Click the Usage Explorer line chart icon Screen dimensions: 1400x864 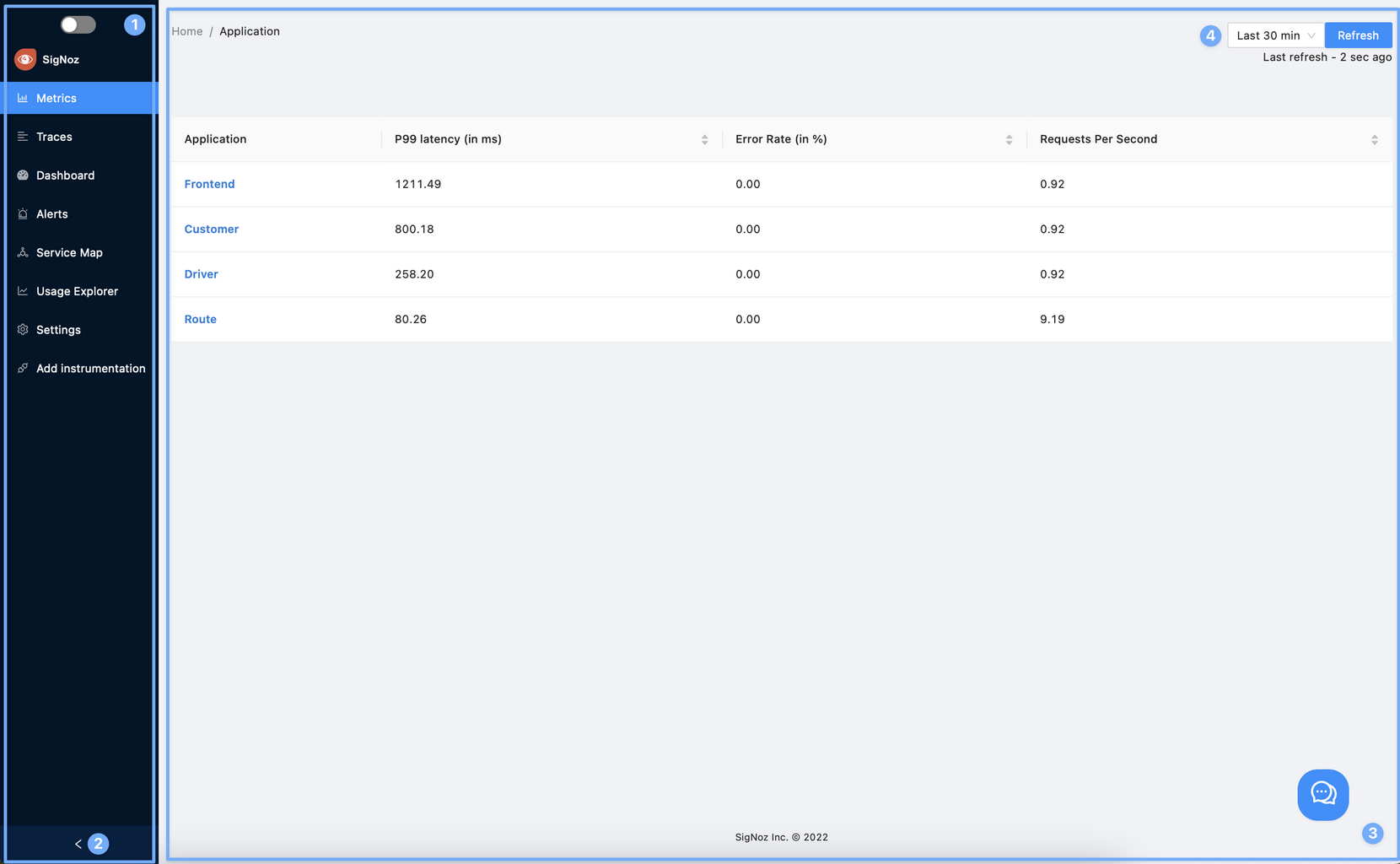(23, 291)
